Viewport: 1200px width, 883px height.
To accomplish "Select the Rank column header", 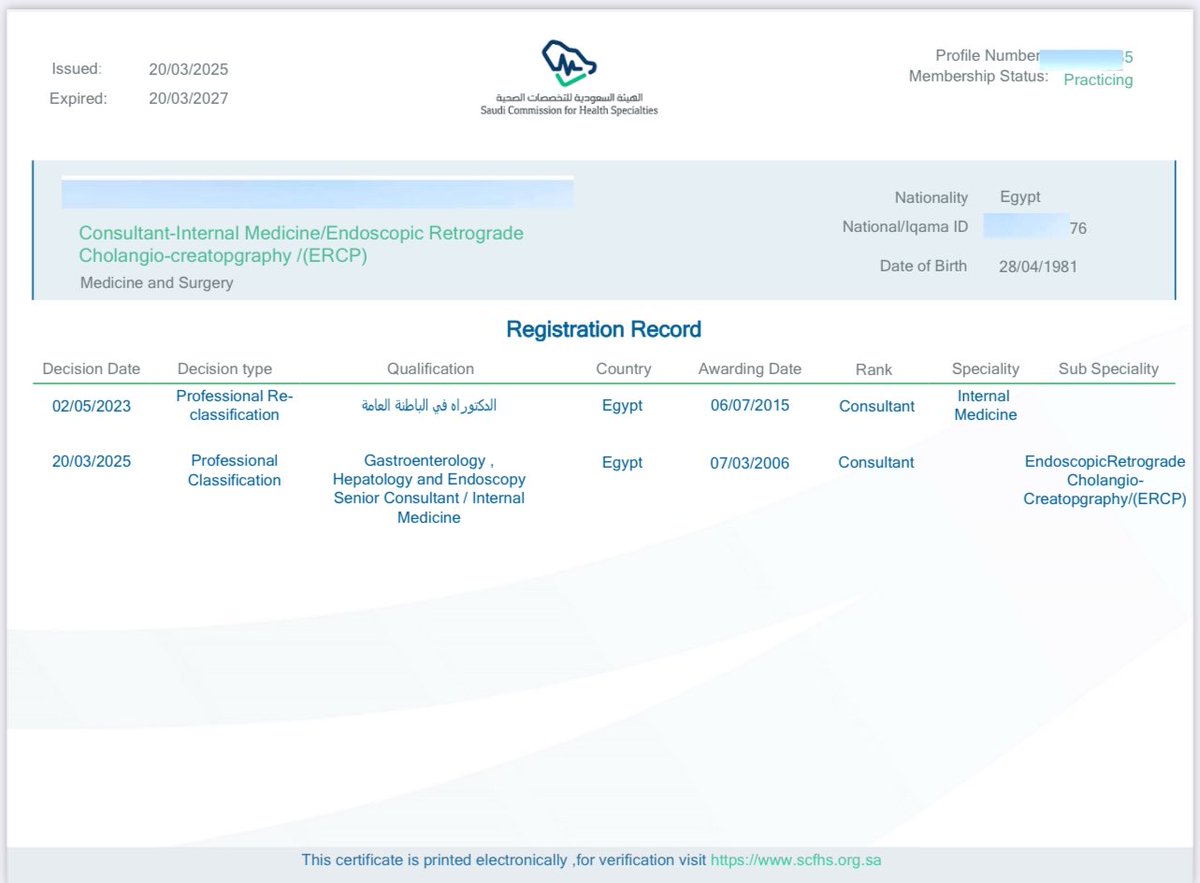I will point(873,369).
